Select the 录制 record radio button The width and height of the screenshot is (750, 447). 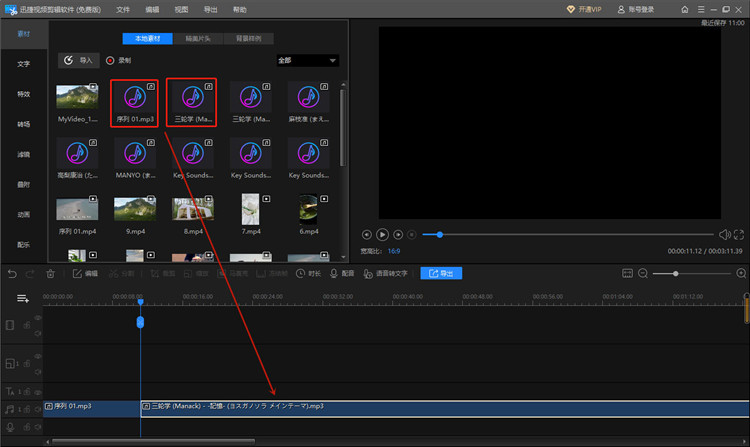point(110,60)
